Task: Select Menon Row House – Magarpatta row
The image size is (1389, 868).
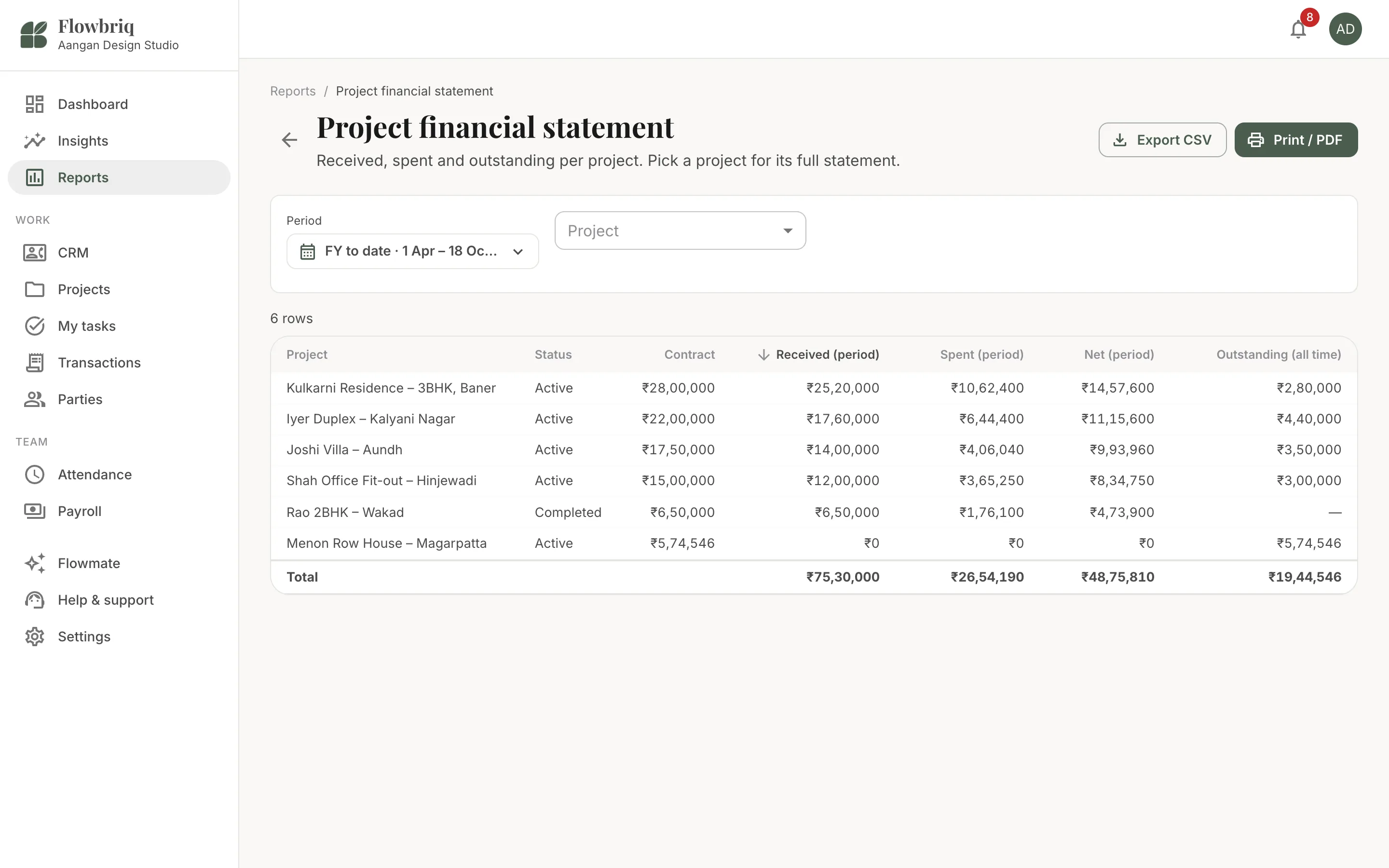Action: (813, 543)
